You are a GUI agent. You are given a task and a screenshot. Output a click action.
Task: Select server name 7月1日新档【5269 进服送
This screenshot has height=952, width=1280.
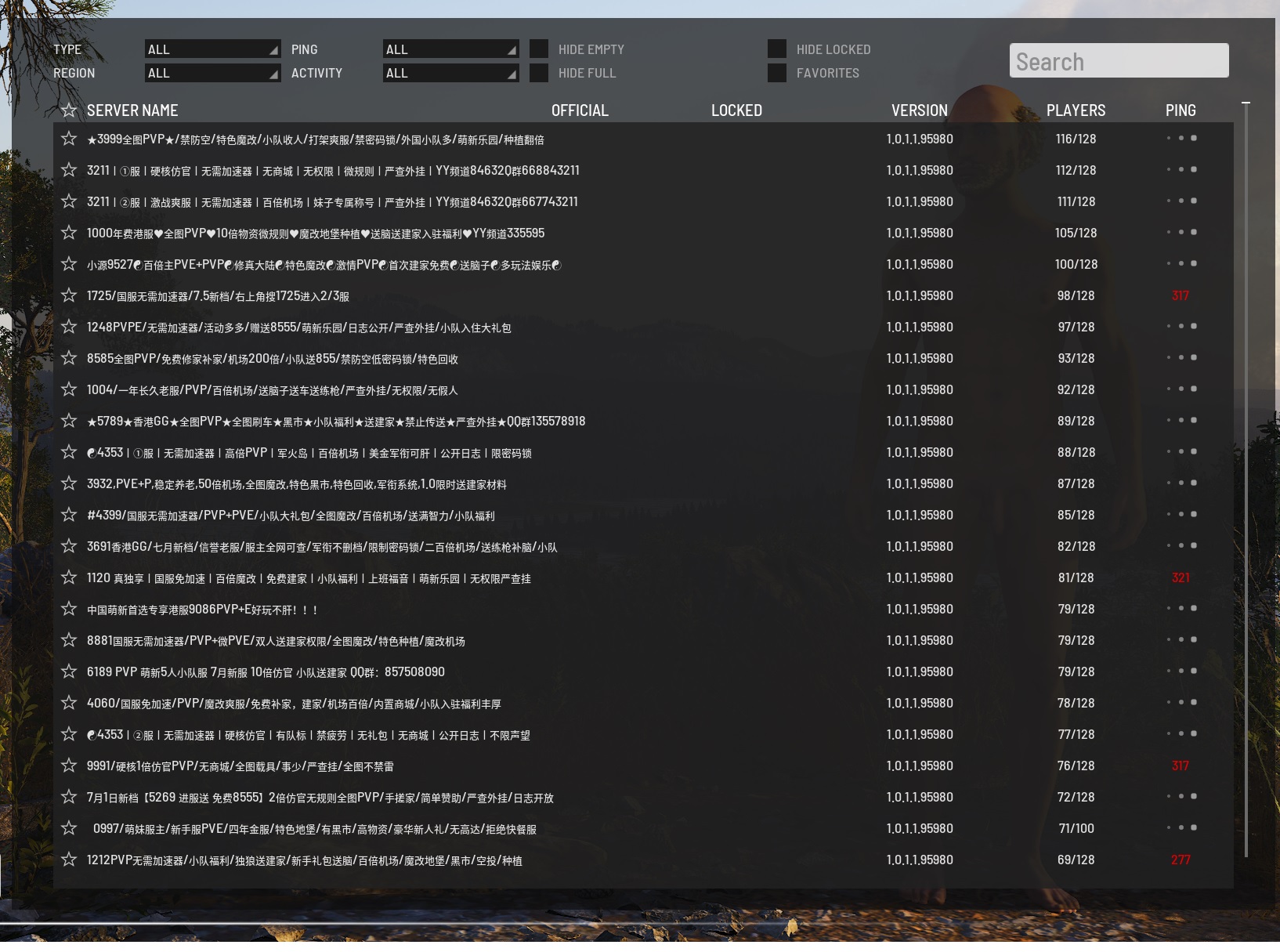coord(320,798)
